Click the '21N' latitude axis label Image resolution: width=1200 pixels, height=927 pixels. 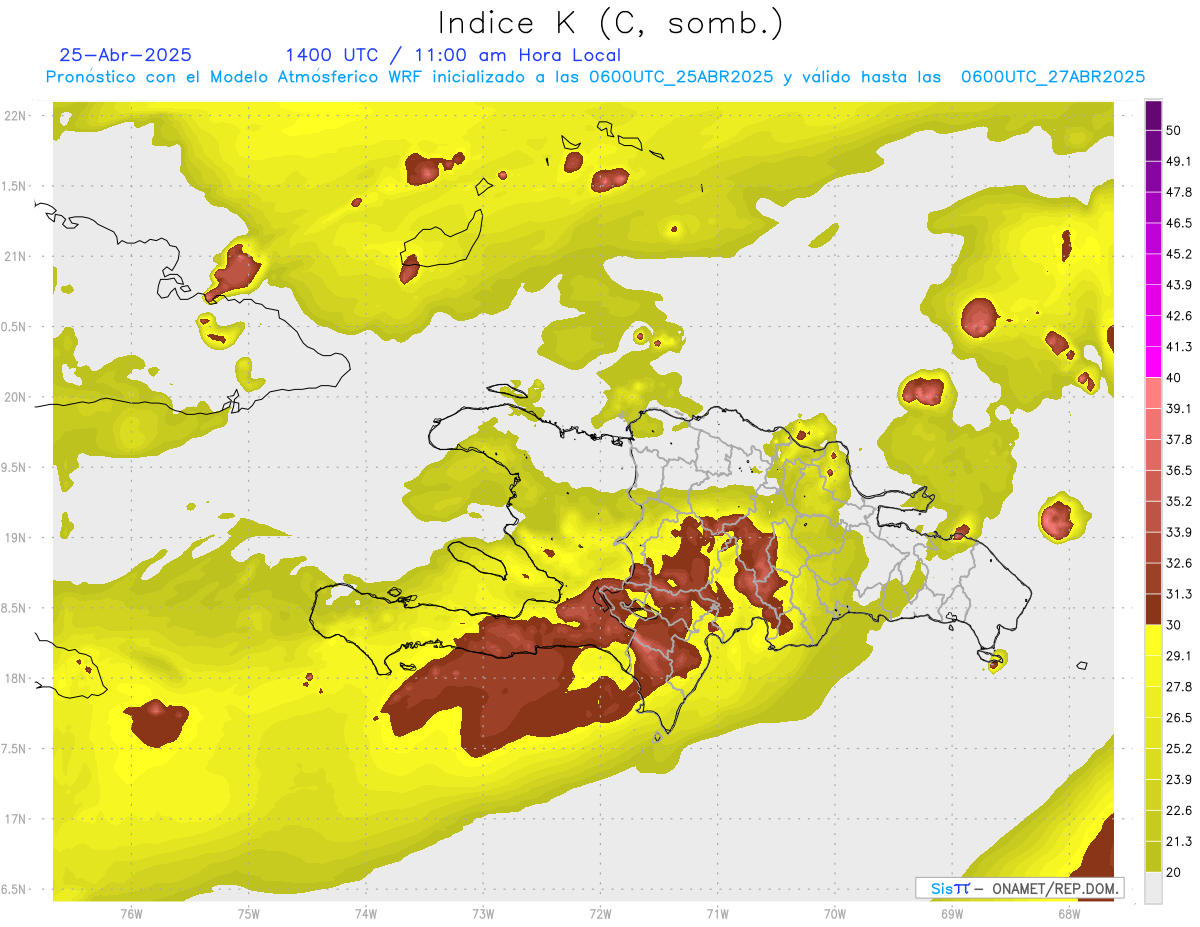(16, 257)
